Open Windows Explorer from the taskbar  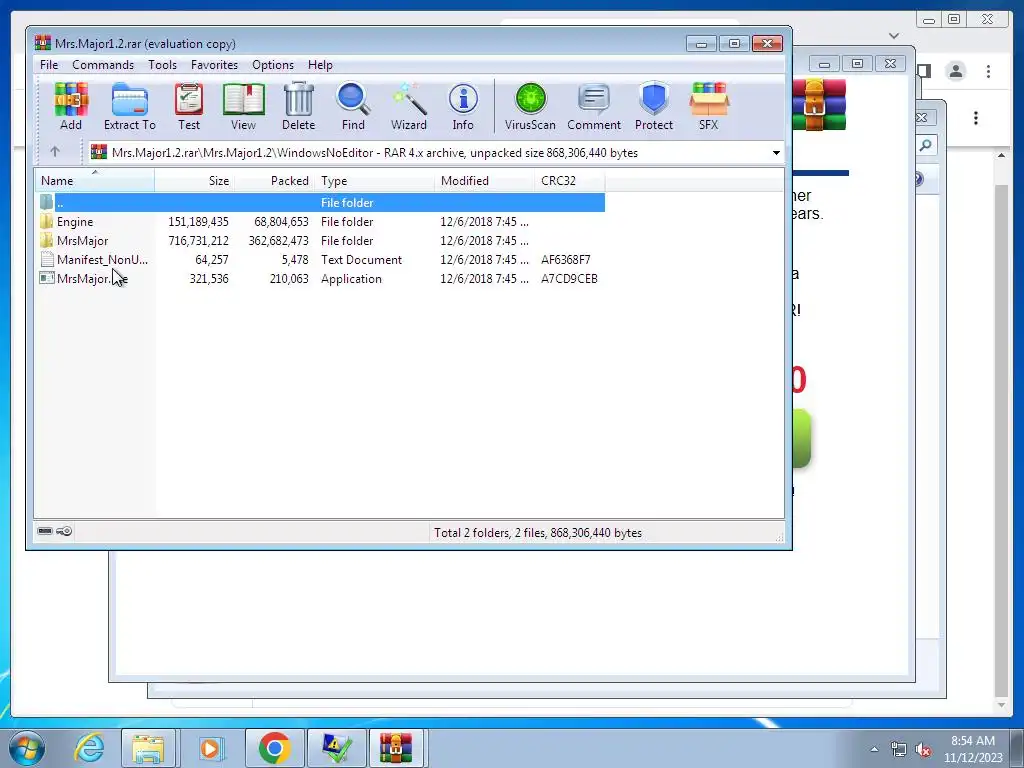[148, 748]
